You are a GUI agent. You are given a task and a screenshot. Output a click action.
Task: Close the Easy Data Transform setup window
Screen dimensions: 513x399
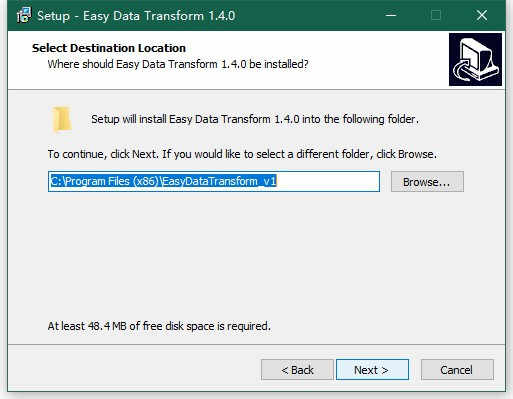click(x=482, y=15)
